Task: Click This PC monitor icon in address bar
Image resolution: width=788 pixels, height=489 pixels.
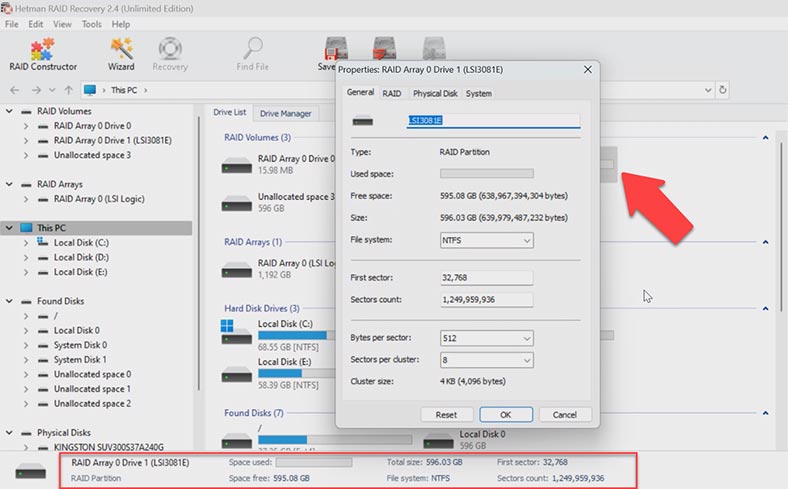Action: [90, 90]
